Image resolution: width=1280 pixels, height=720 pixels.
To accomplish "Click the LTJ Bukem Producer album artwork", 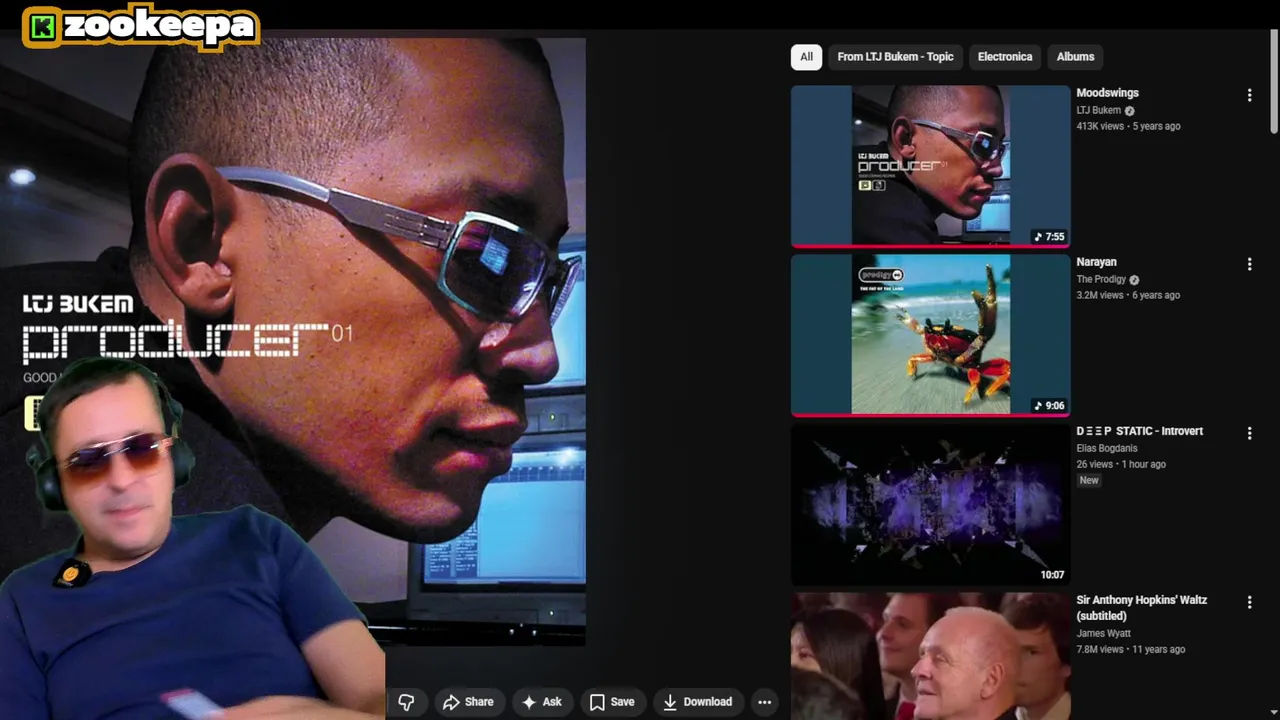I will (293, 340).
